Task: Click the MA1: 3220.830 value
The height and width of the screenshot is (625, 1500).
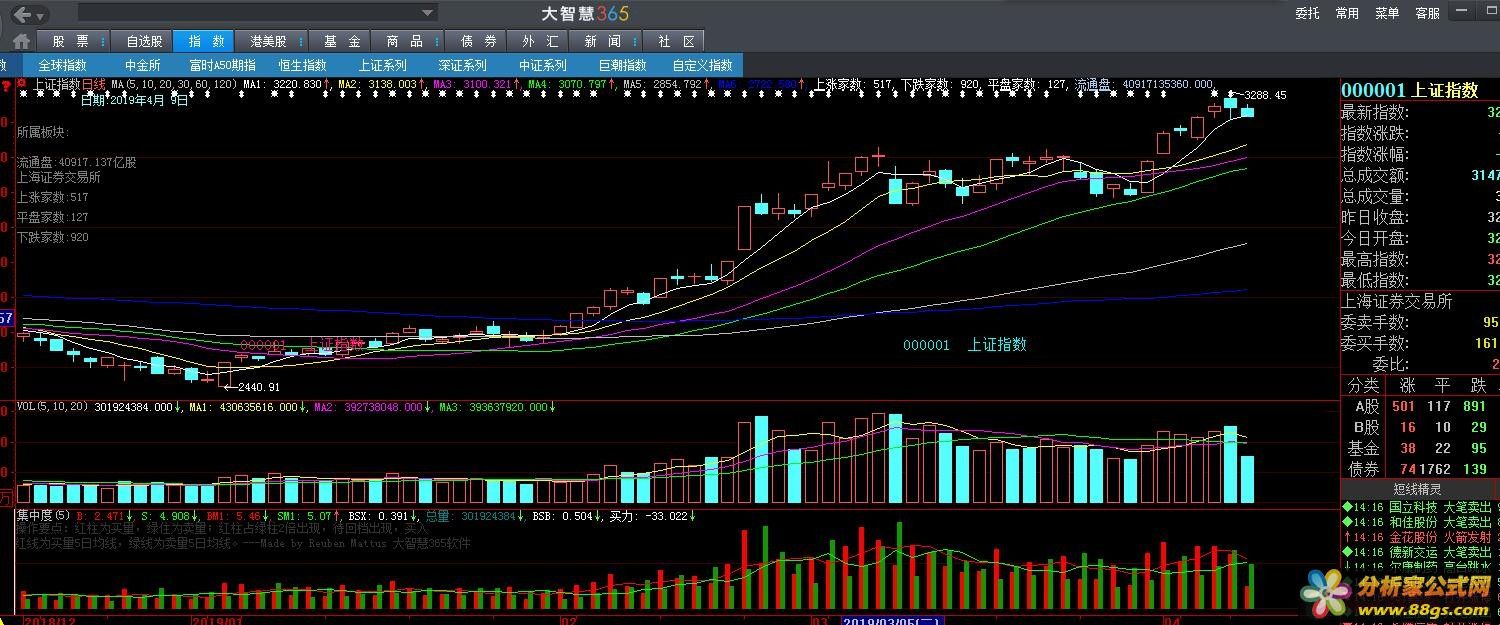Action: click(282, 84)
